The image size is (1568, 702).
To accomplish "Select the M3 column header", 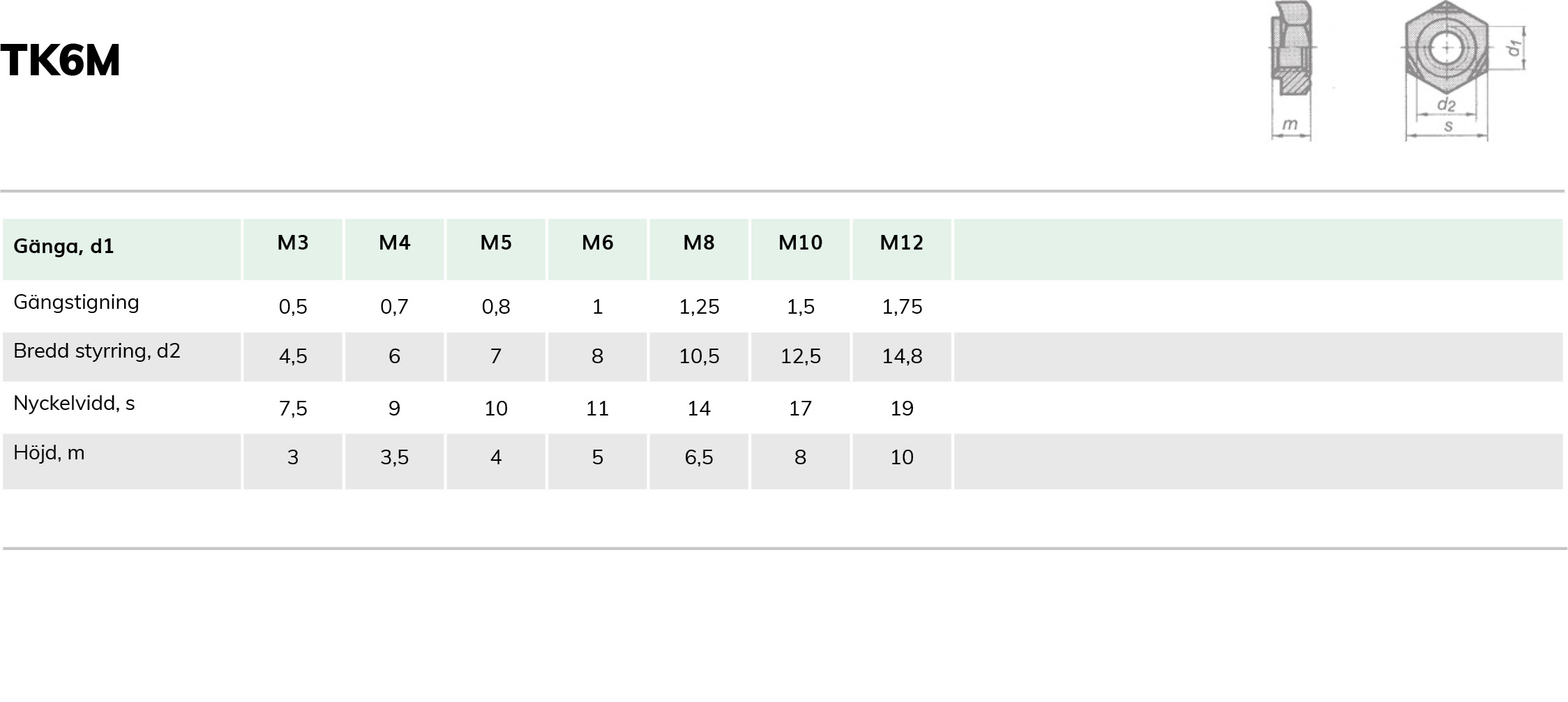I will 293,243.
